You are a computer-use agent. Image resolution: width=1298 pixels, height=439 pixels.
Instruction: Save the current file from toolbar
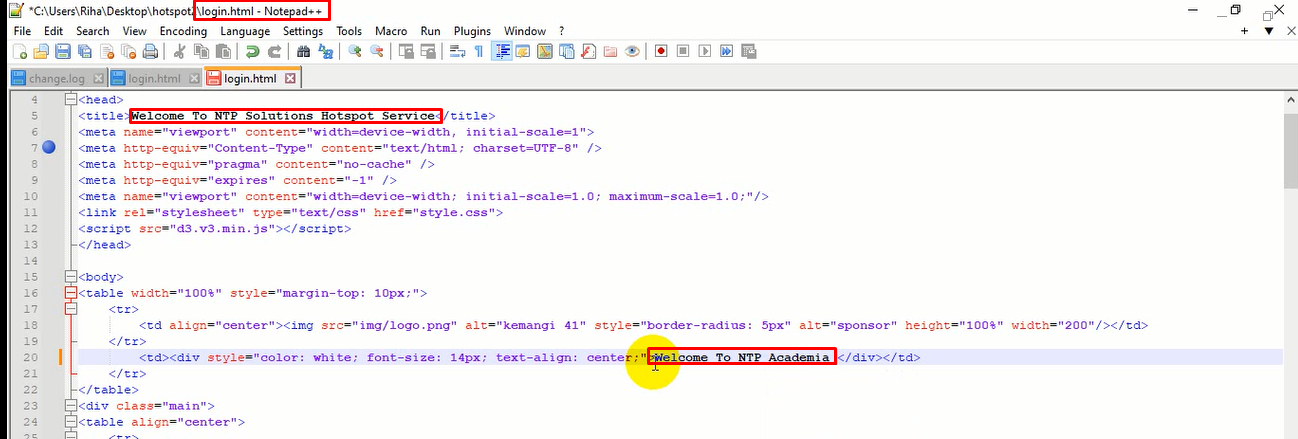point(62,50)
